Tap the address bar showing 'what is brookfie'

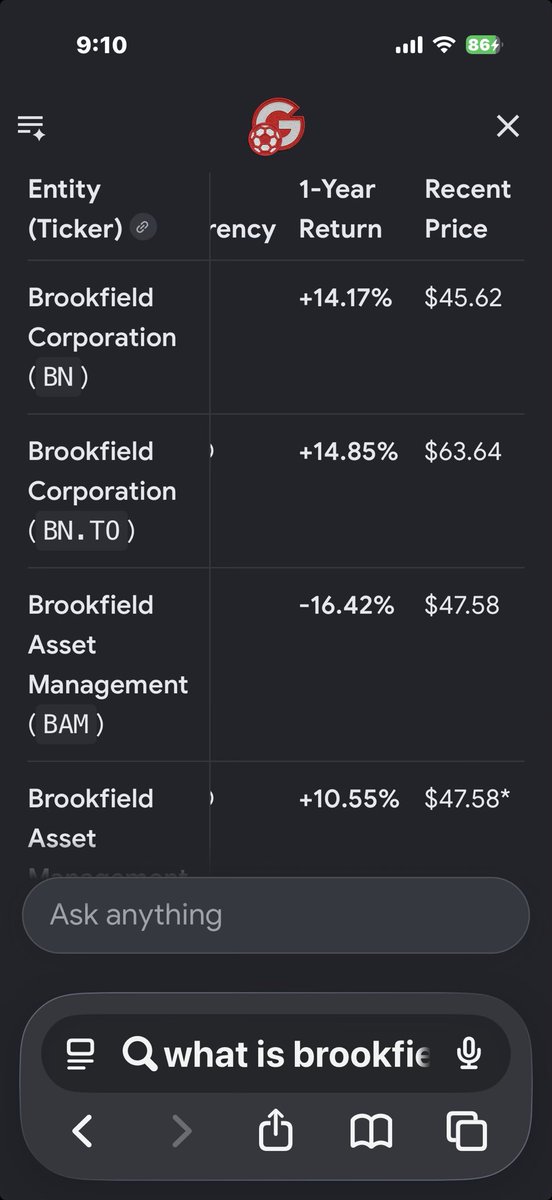coord(276,1053)
